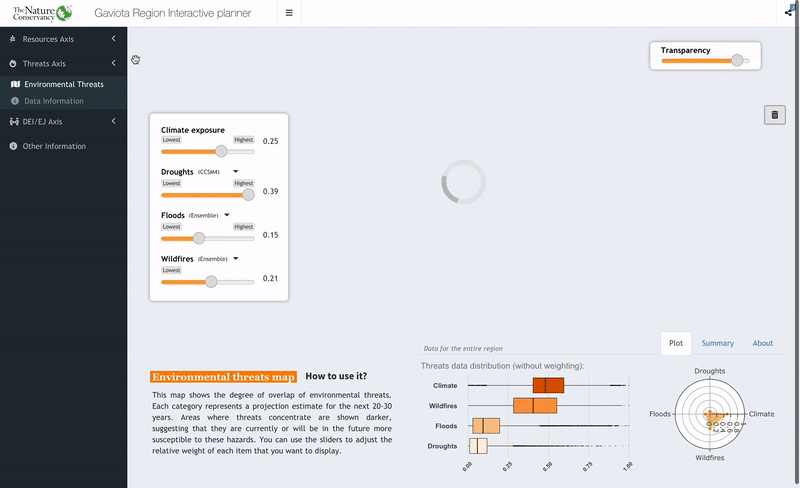The image size is (800, 488).
Task: Click the DEI/EJ Axis people icon
Action: [13, 122]
